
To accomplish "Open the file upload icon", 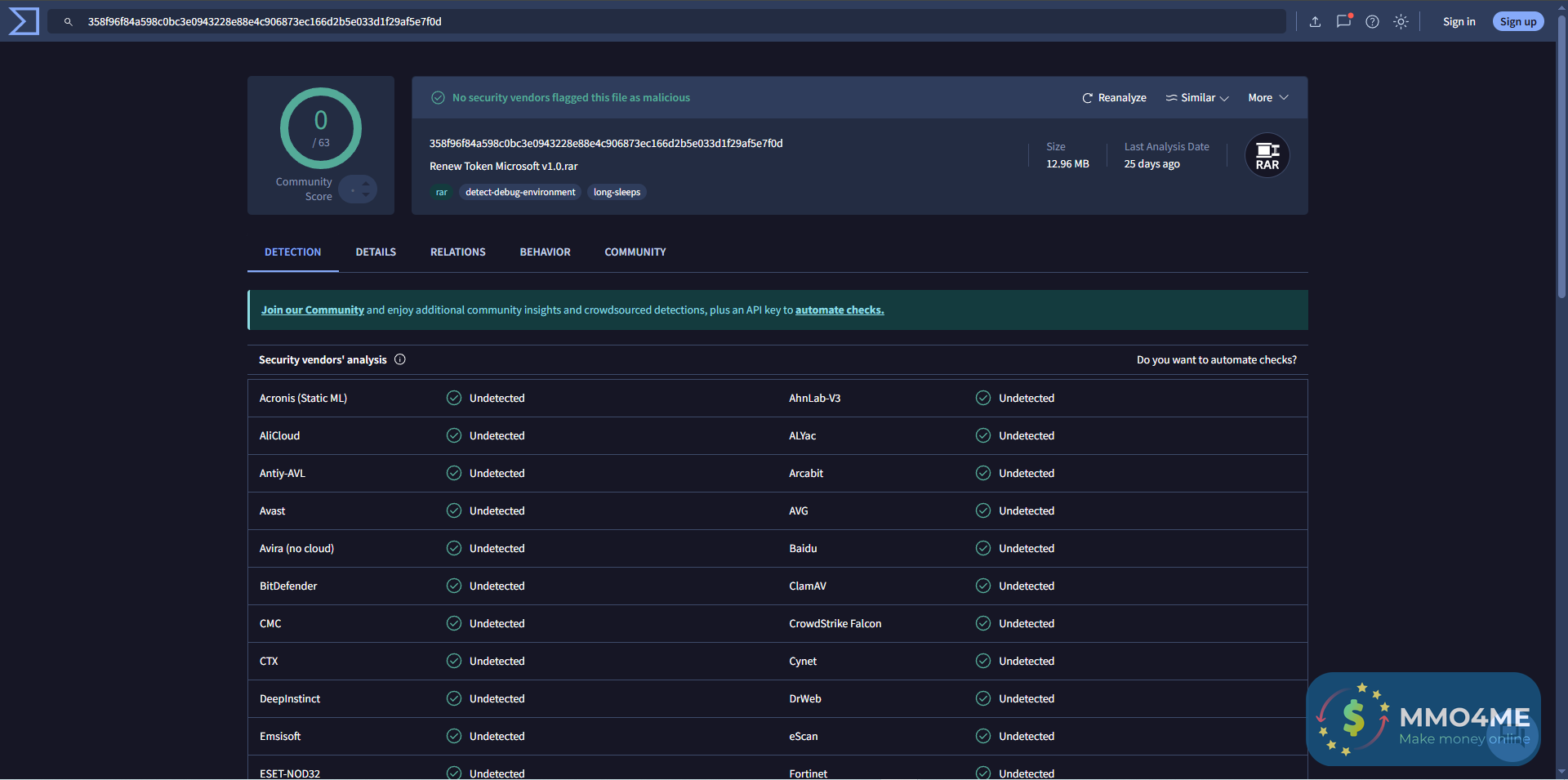I will (x=1315, y=22).
